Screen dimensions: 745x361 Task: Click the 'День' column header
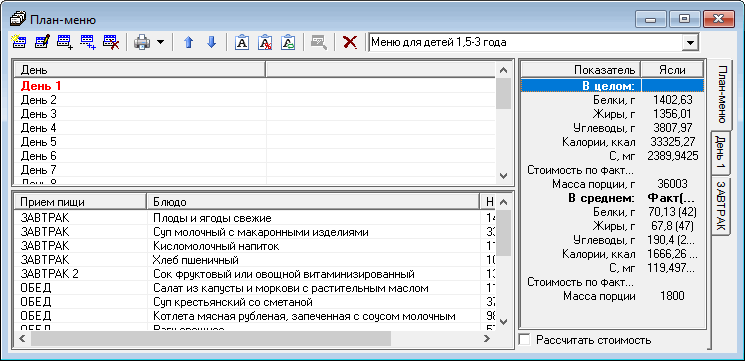click(x=140, y=70)
